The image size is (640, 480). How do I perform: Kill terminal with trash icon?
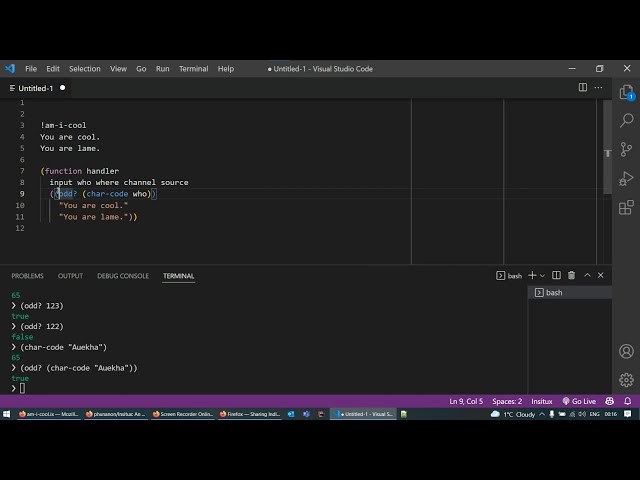(571, 276)
